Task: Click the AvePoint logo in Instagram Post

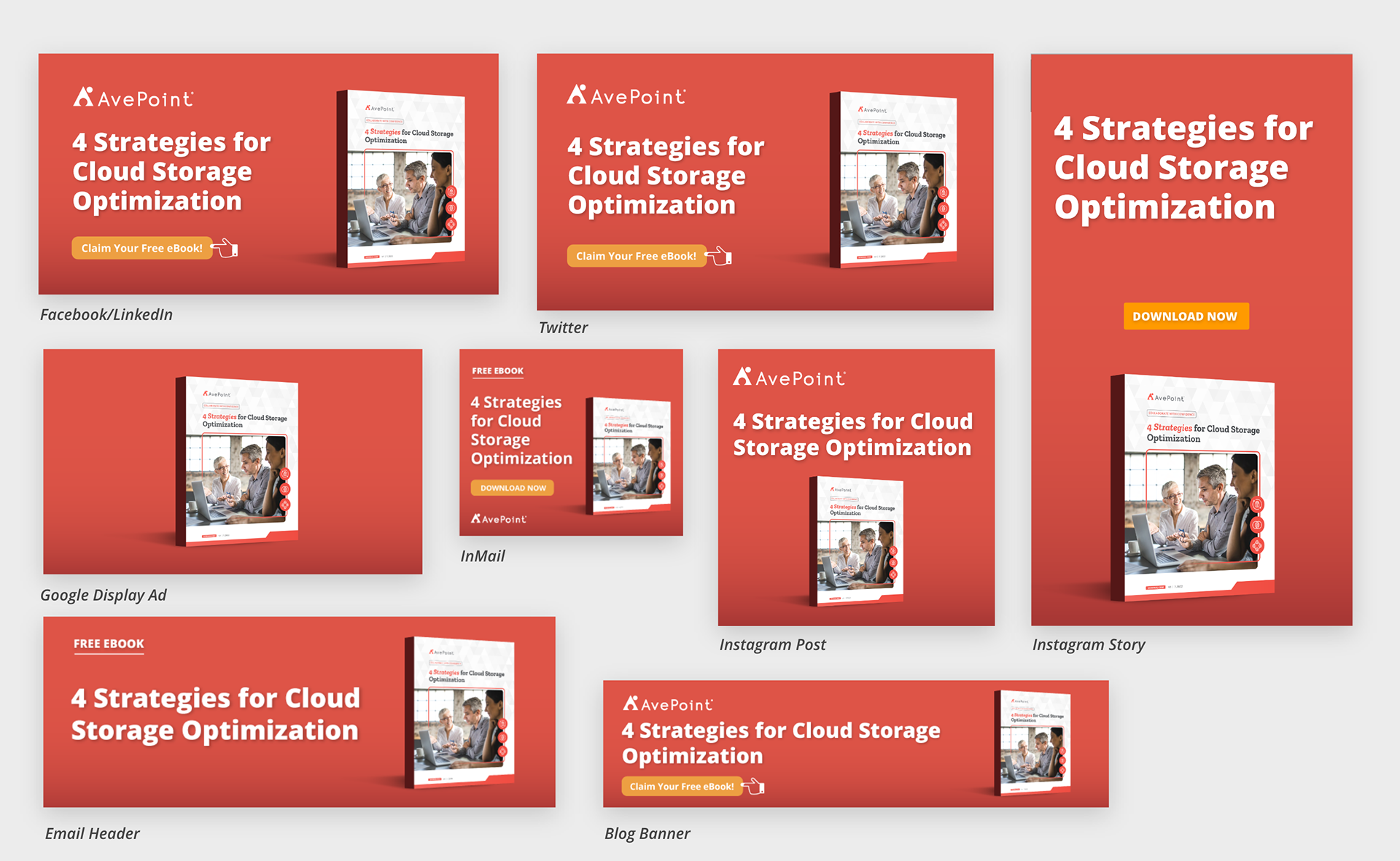Action: coord(790,377)
